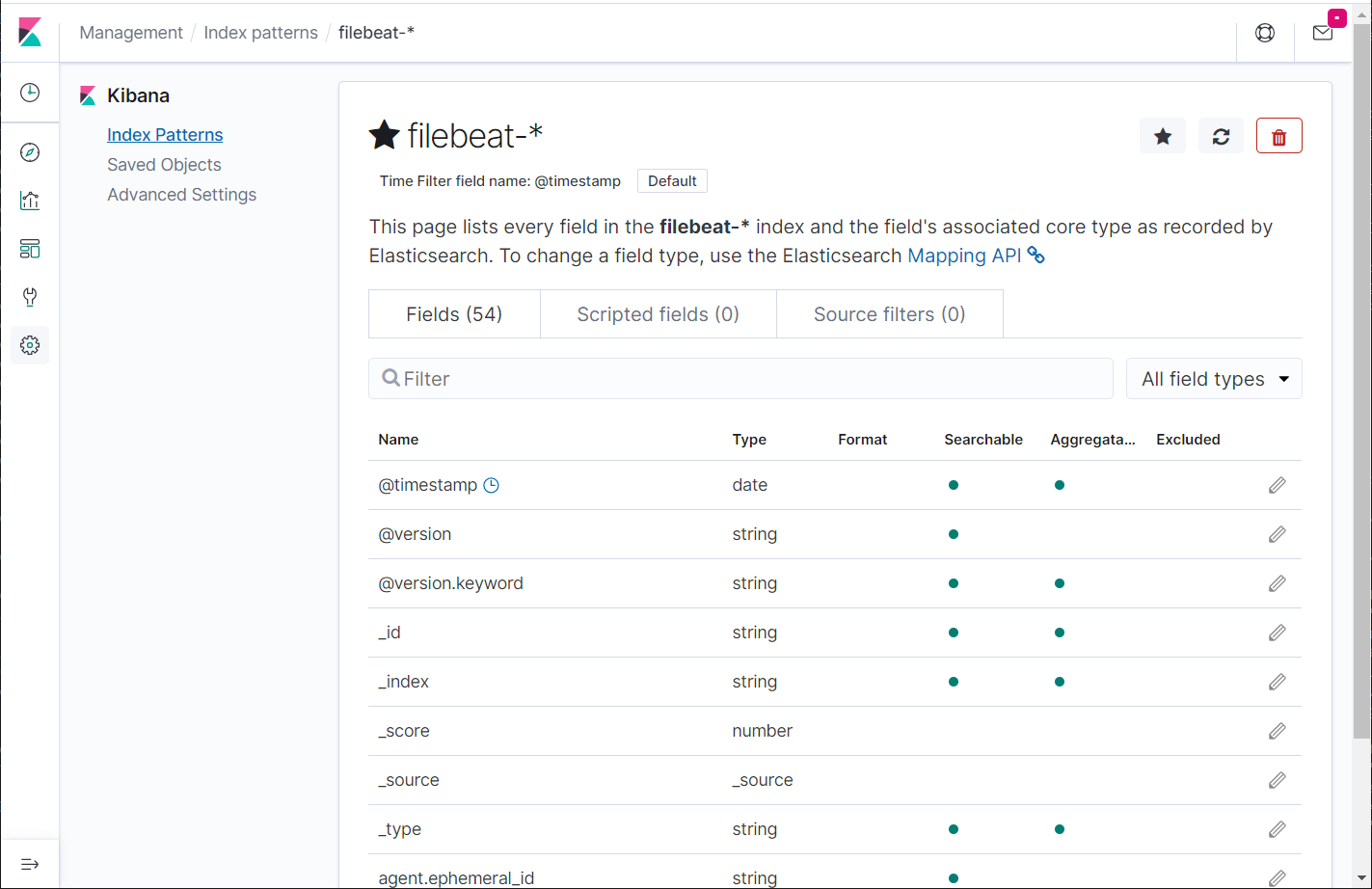The width and height of the screenshot is (1372, 889).
Task: Sort by the Excluded column header
Action: pos(1188,440)
